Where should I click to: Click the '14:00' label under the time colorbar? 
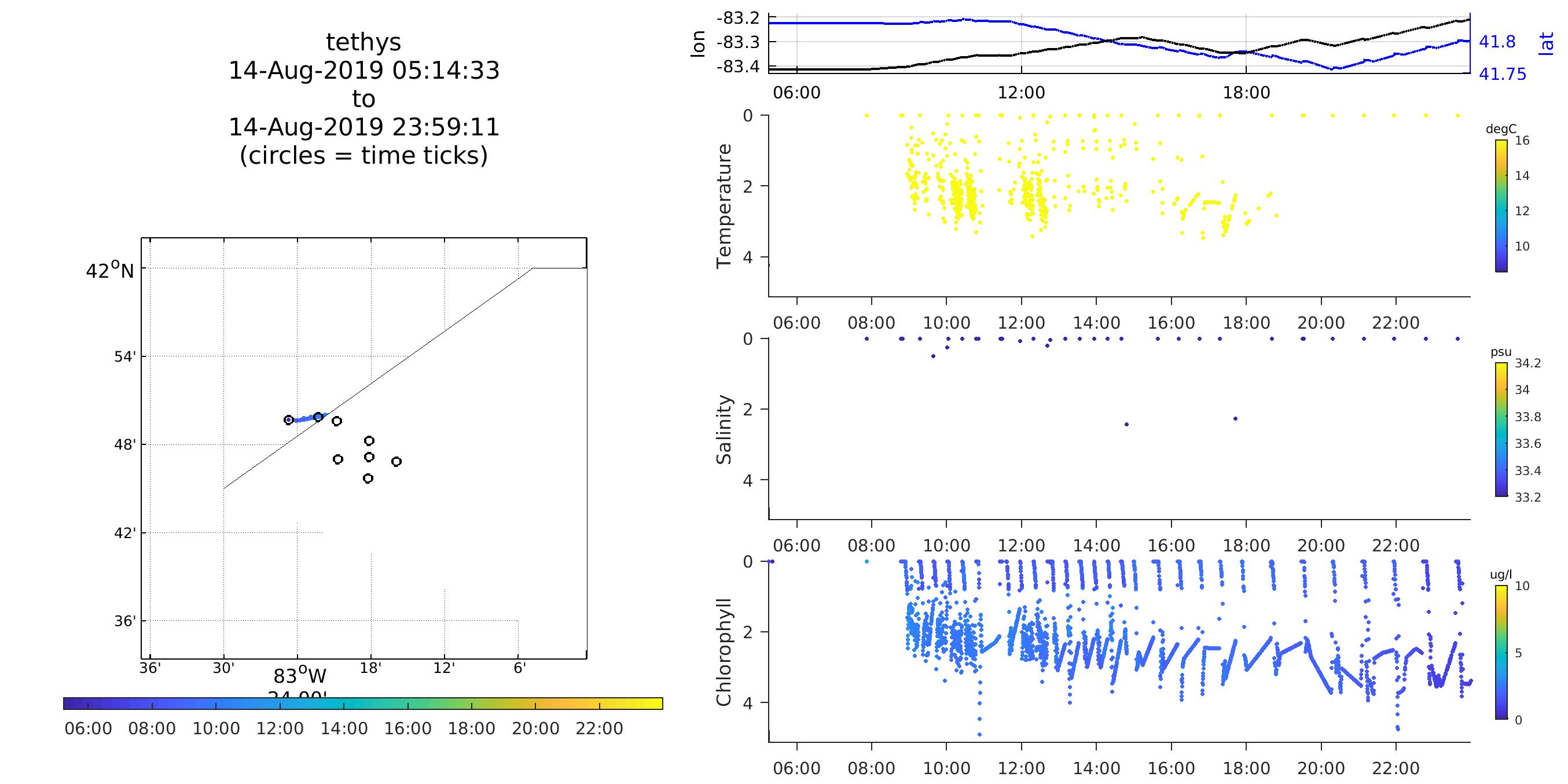344,728
